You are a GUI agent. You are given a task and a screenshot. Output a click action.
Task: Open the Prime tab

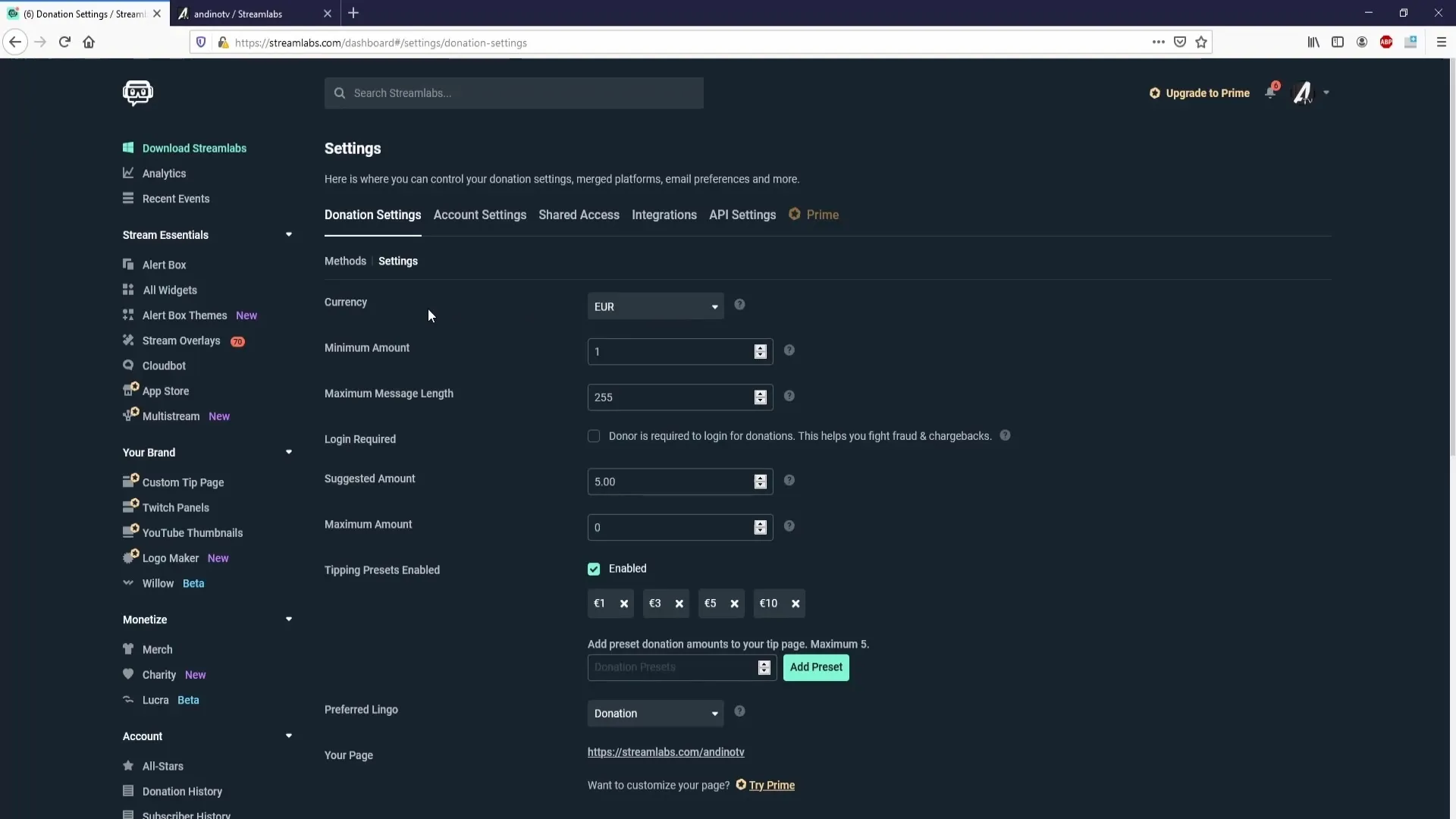[x=814, y=215]
